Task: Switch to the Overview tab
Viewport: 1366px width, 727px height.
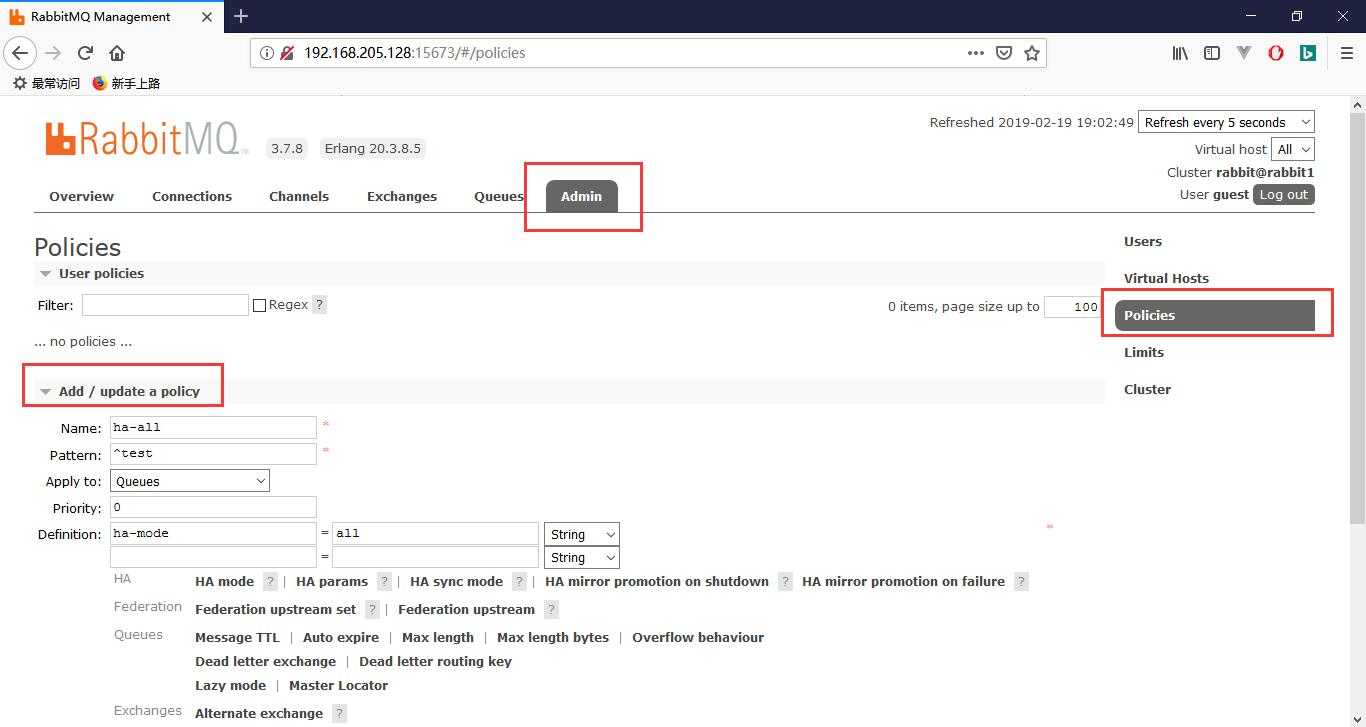Action: click(81, 196)
